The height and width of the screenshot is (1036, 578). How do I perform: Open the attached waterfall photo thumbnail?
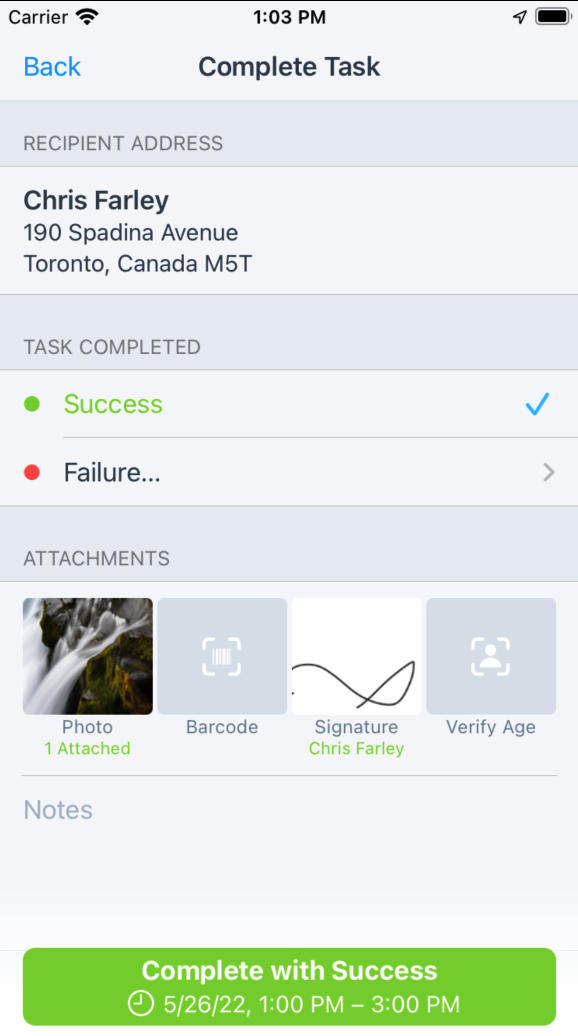coord(88,656)
